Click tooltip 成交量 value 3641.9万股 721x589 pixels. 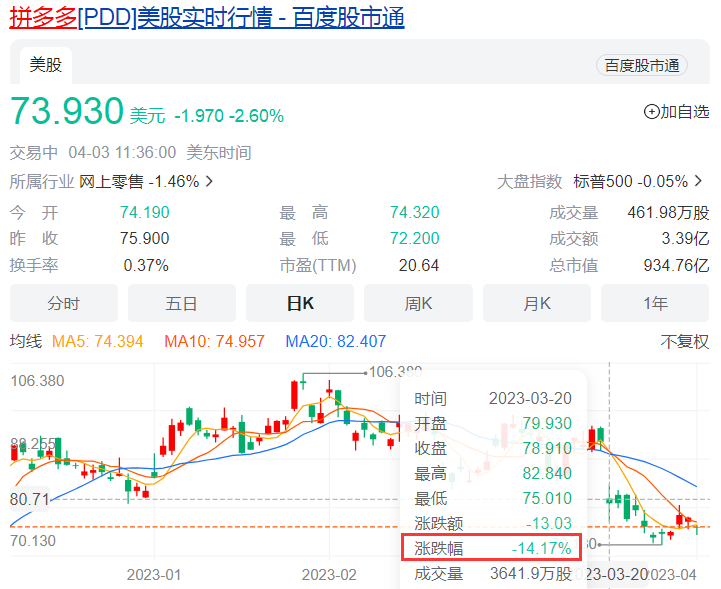pyautogui.click(x=531, y=573)
